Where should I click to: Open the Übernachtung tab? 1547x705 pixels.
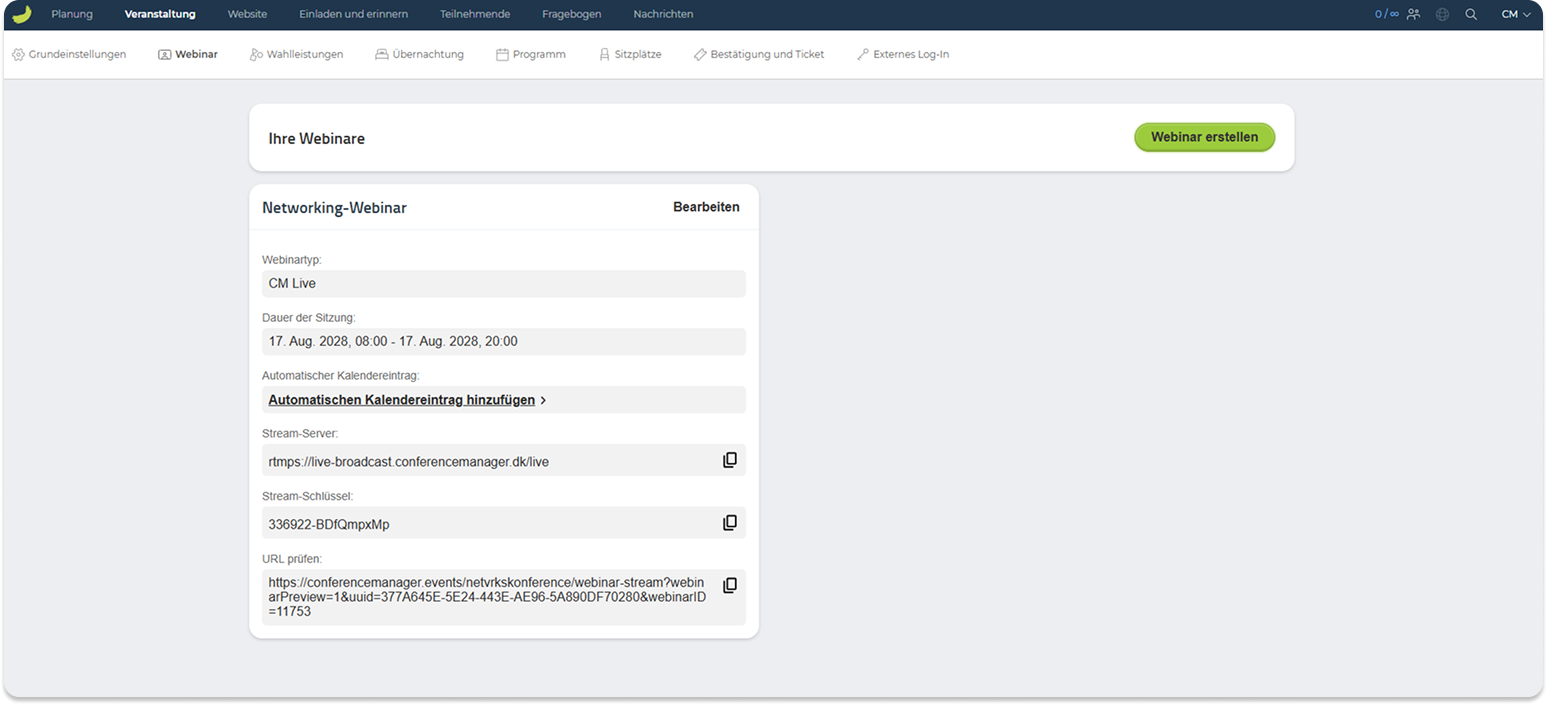pos(419,54)
